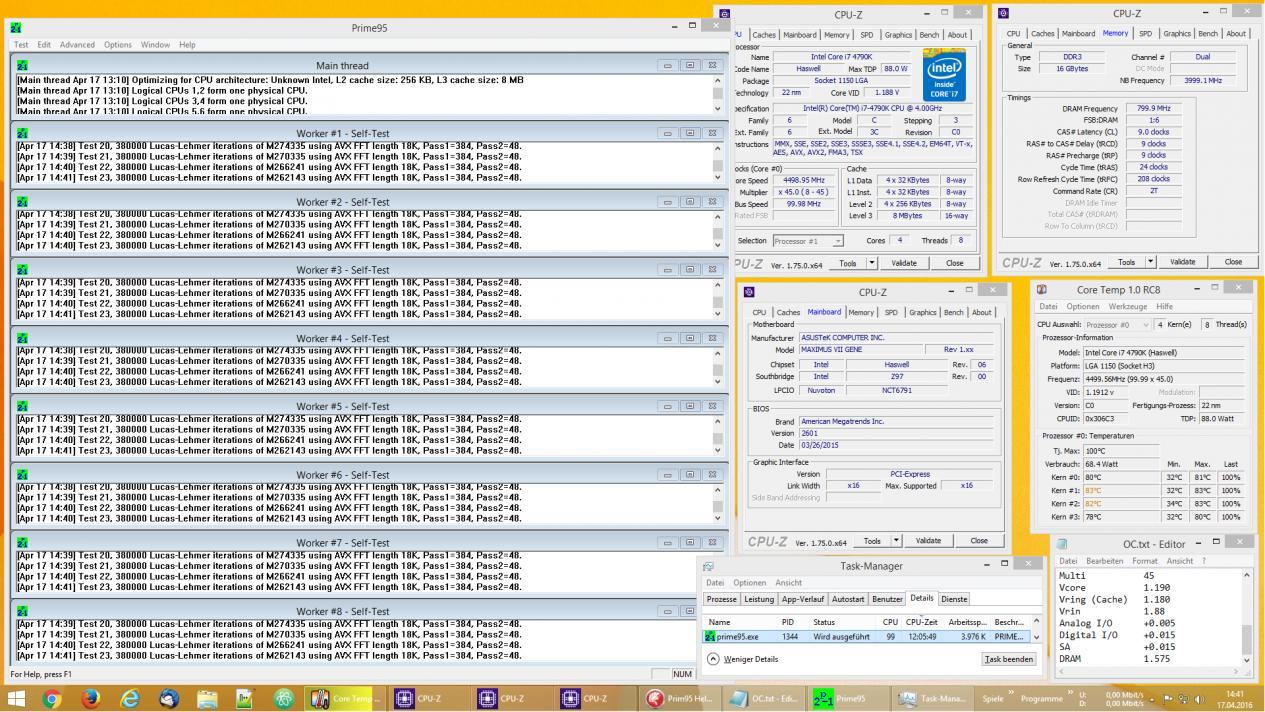Click Core Temp title bar icon

[1042, 290]
